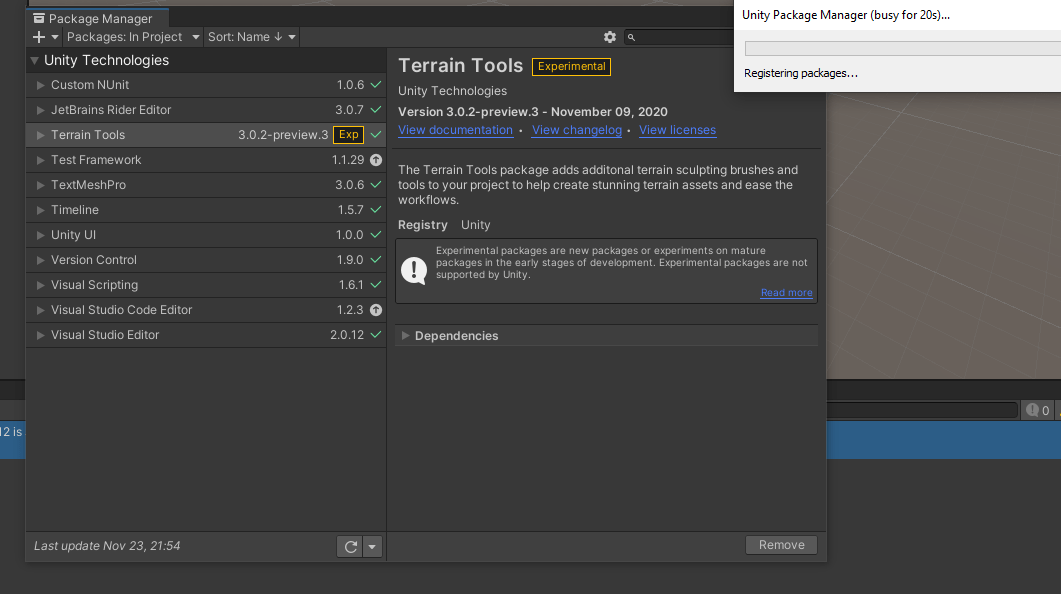Click the Unity UI installed checkmark
The image size is (1061, 594).
click(x=376, y=235)
